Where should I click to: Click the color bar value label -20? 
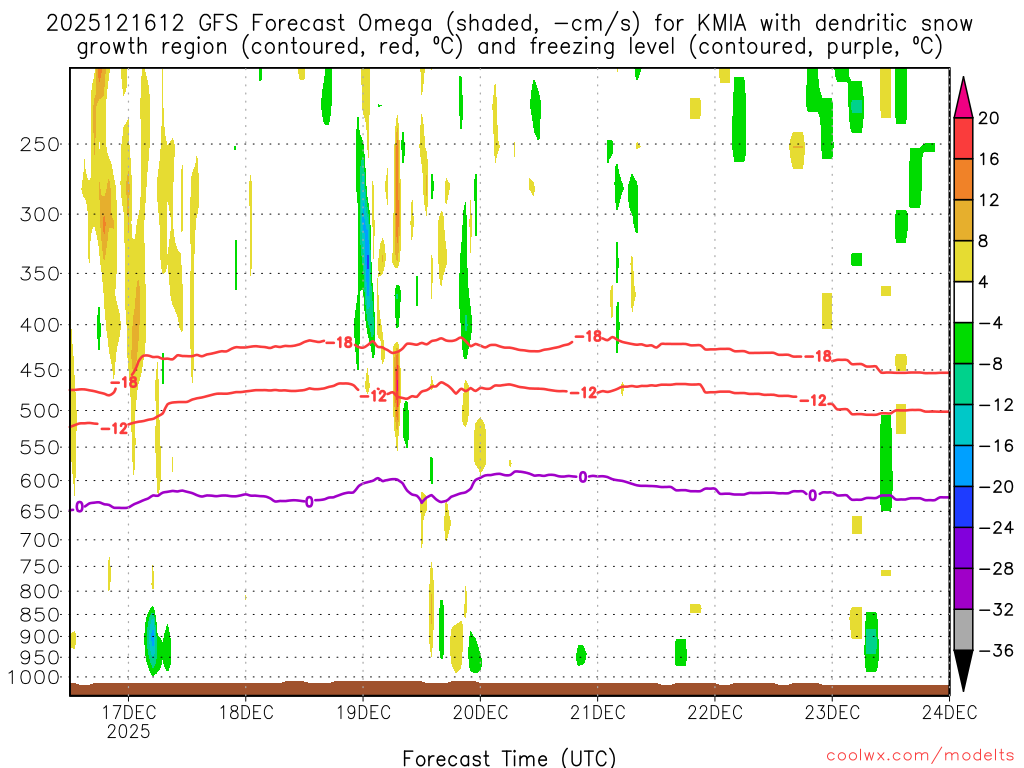point(996,487)
